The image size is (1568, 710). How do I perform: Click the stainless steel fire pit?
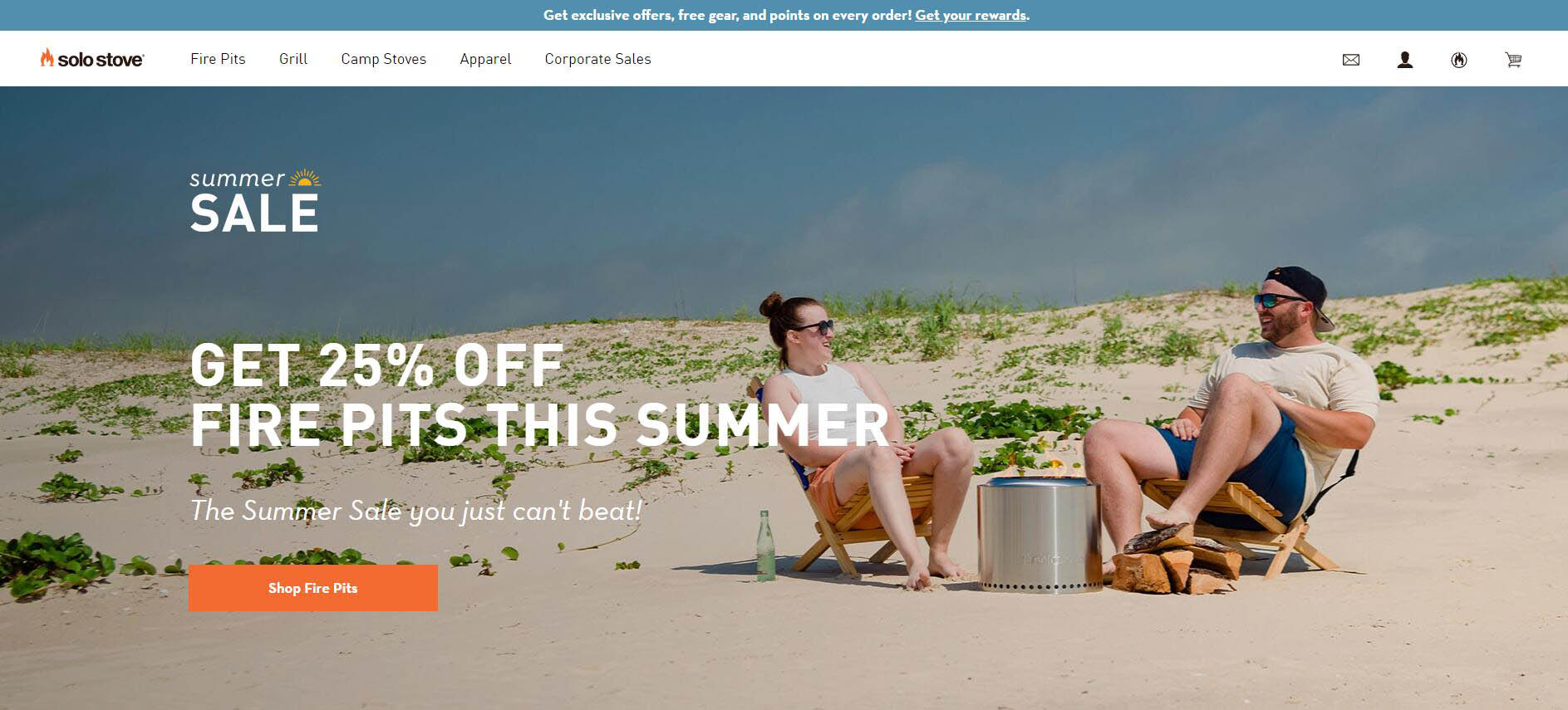pos(1040,535)
